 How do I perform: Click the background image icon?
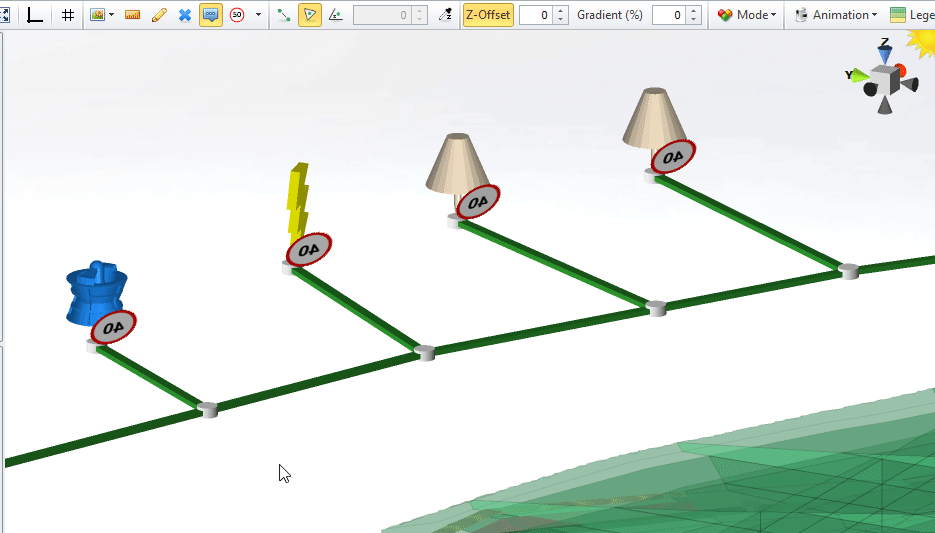click(x=97, y=15)
